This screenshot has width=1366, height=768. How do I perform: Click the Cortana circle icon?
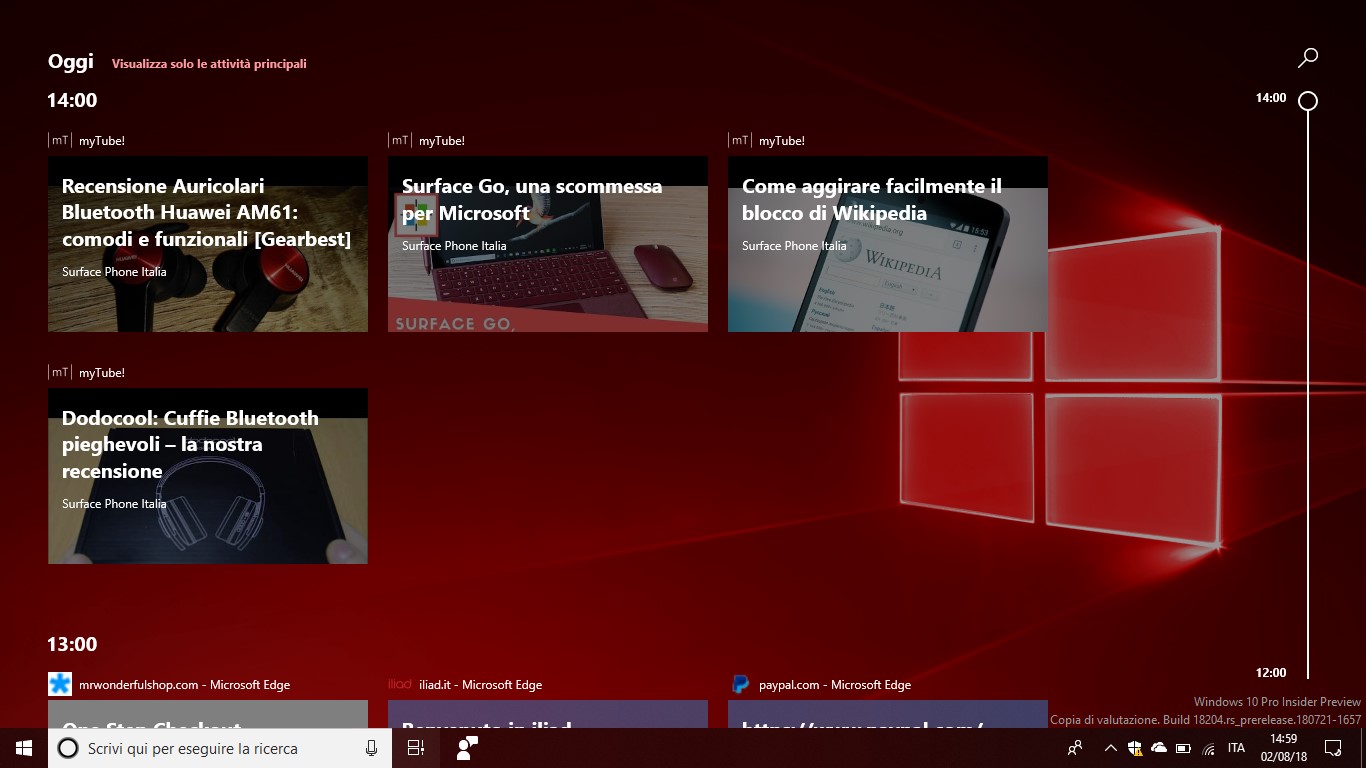pyautogui.click(x=68, y=748)
